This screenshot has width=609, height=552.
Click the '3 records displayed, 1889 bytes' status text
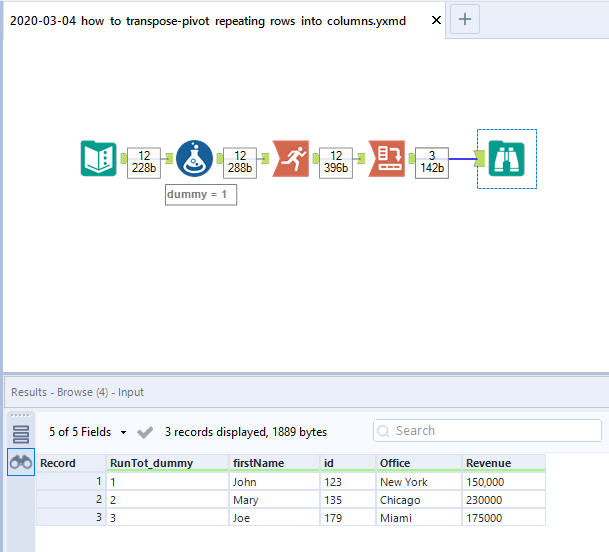pos(246,432)
